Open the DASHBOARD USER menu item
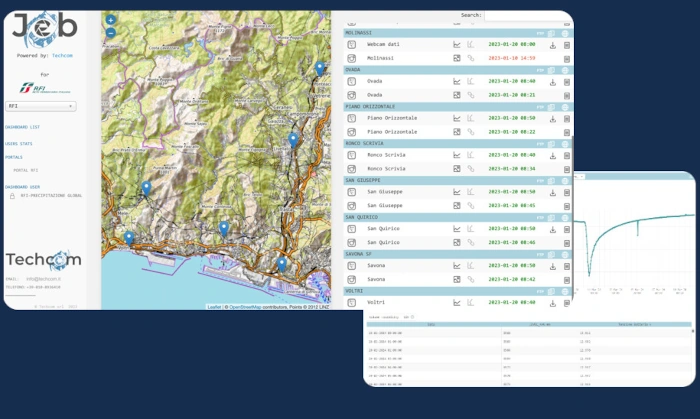The height and width of the screenshot is (419, 700). (x=22, y=187)
